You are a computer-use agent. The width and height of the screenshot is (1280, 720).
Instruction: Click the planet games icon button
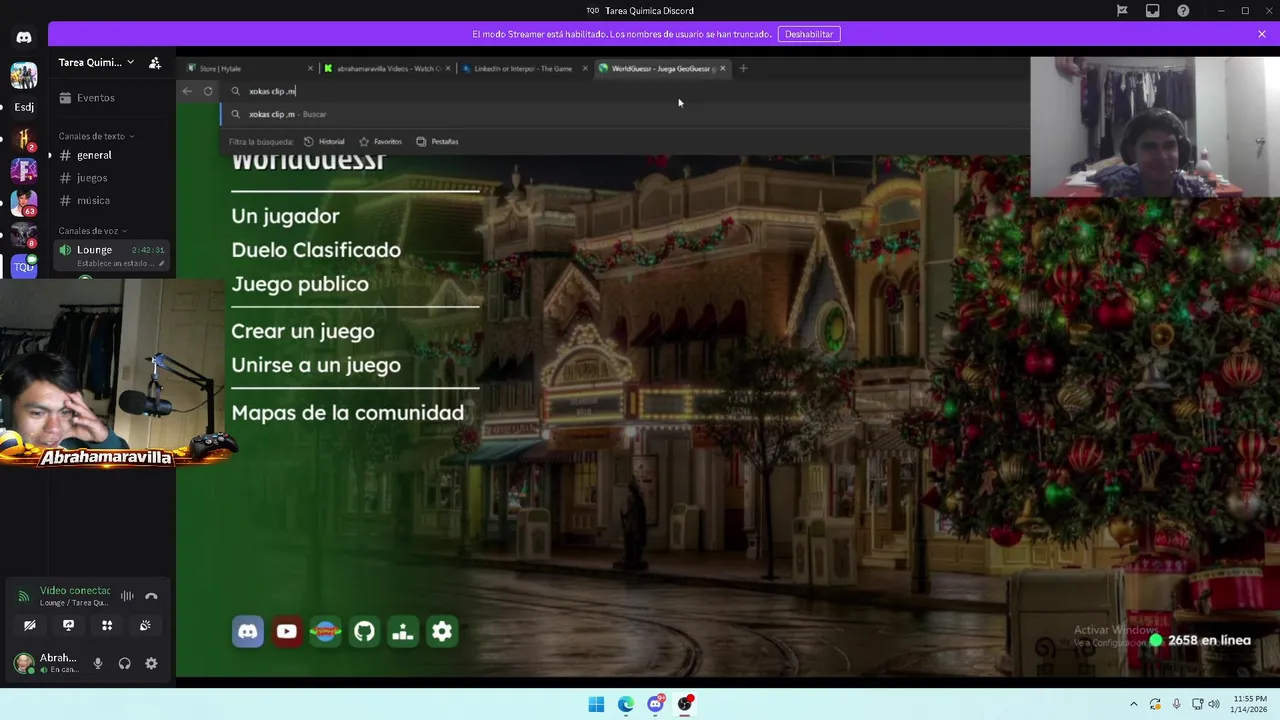click(x=325, y=631)
